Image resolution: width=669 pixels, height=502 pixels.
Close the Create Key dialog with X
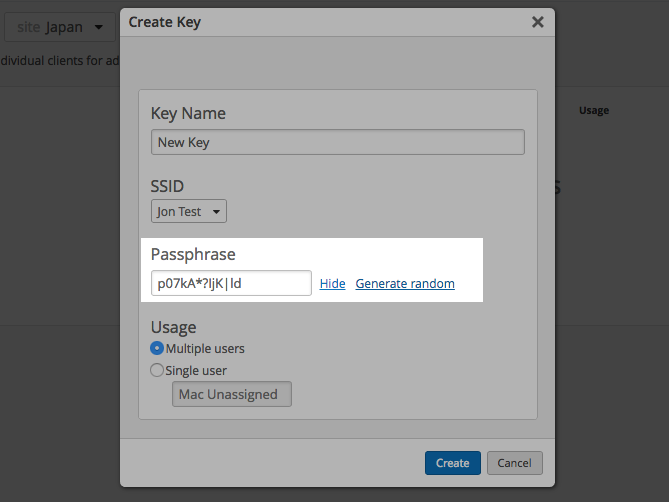(537, 21)
